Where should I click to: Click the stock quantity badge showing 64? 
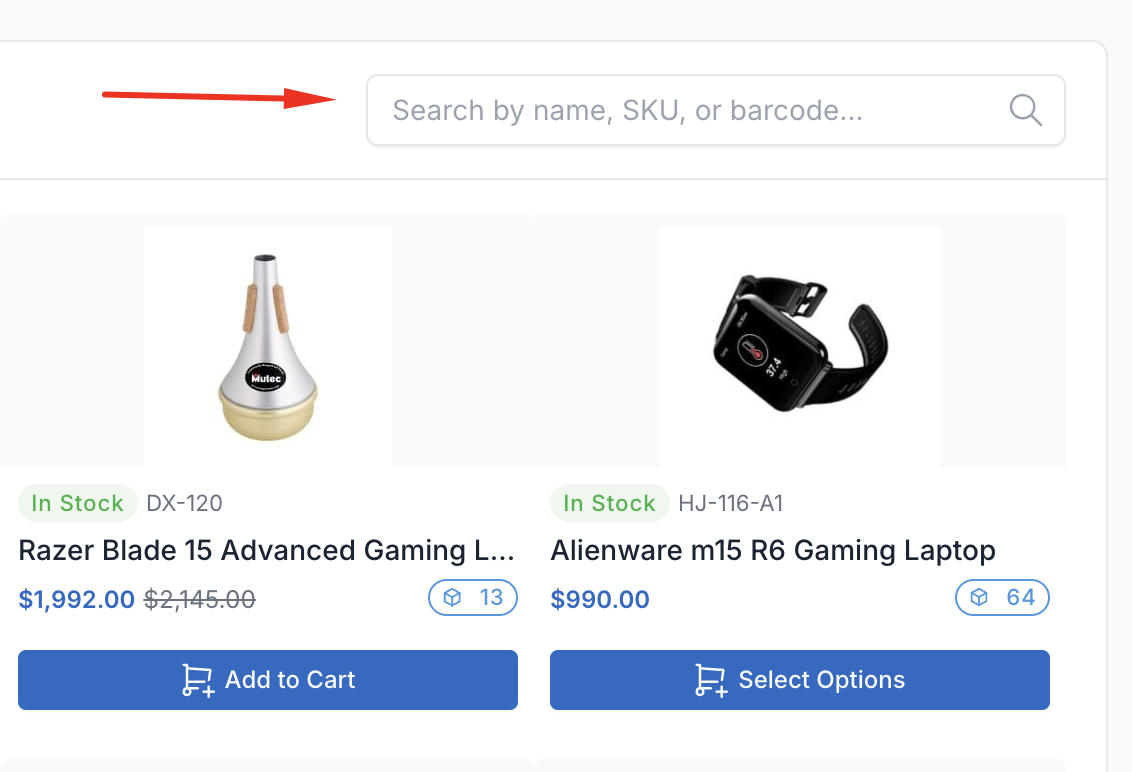(x=1002, y=598)
